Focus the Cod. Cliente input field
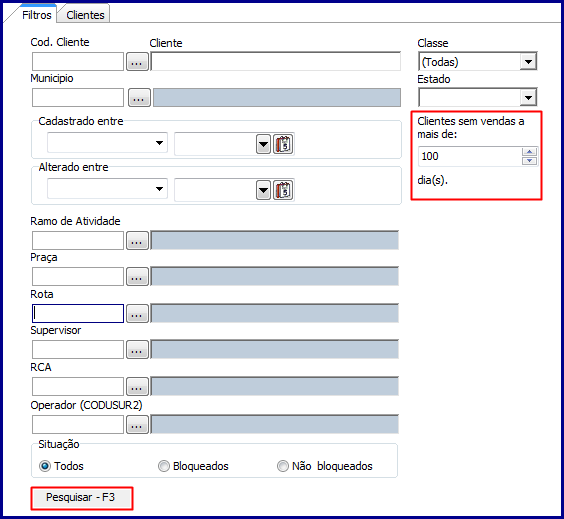 (78, 62)
